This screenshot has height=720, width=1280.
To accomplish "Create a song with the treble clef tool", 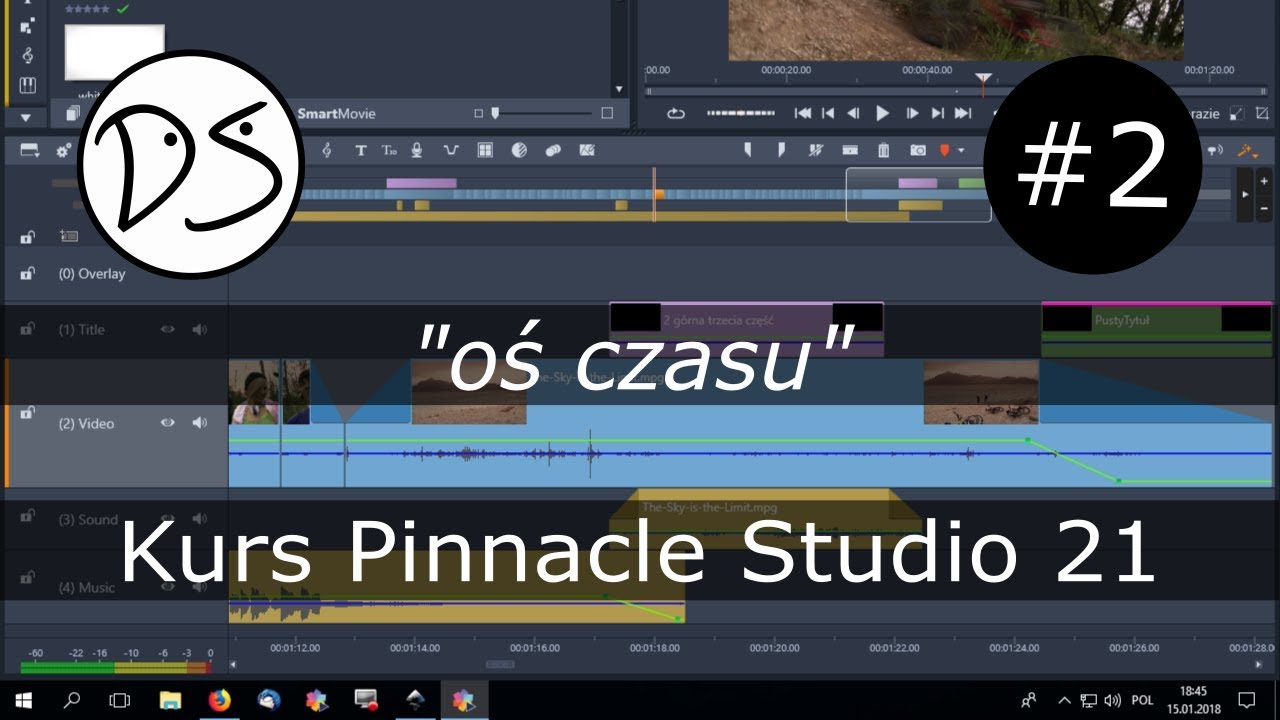I will [x=326, y=150].
